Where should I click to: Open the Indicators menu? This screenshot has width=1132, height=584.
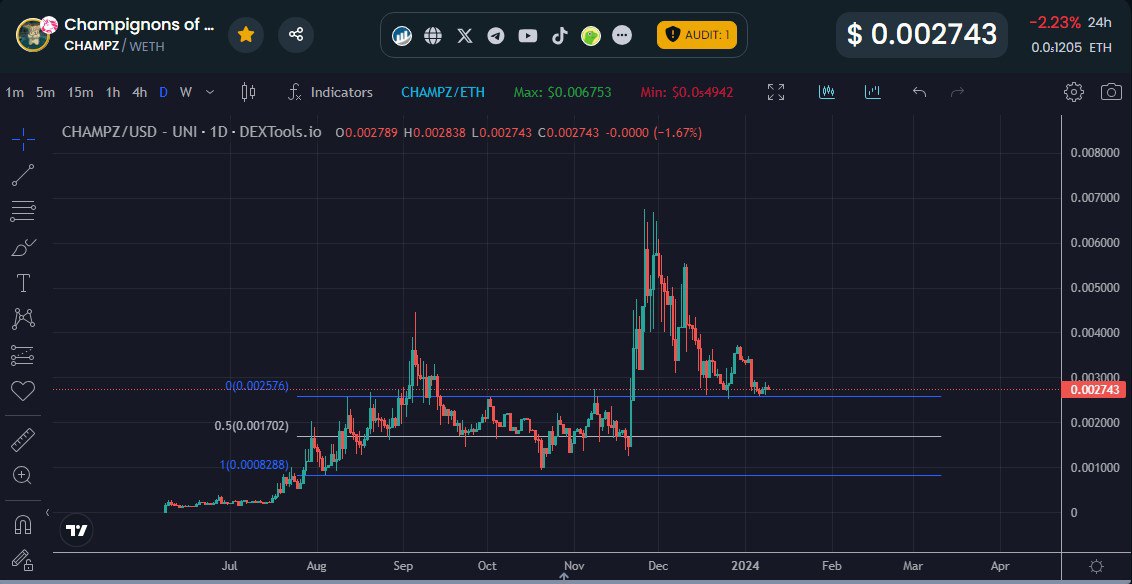(331, 92)
